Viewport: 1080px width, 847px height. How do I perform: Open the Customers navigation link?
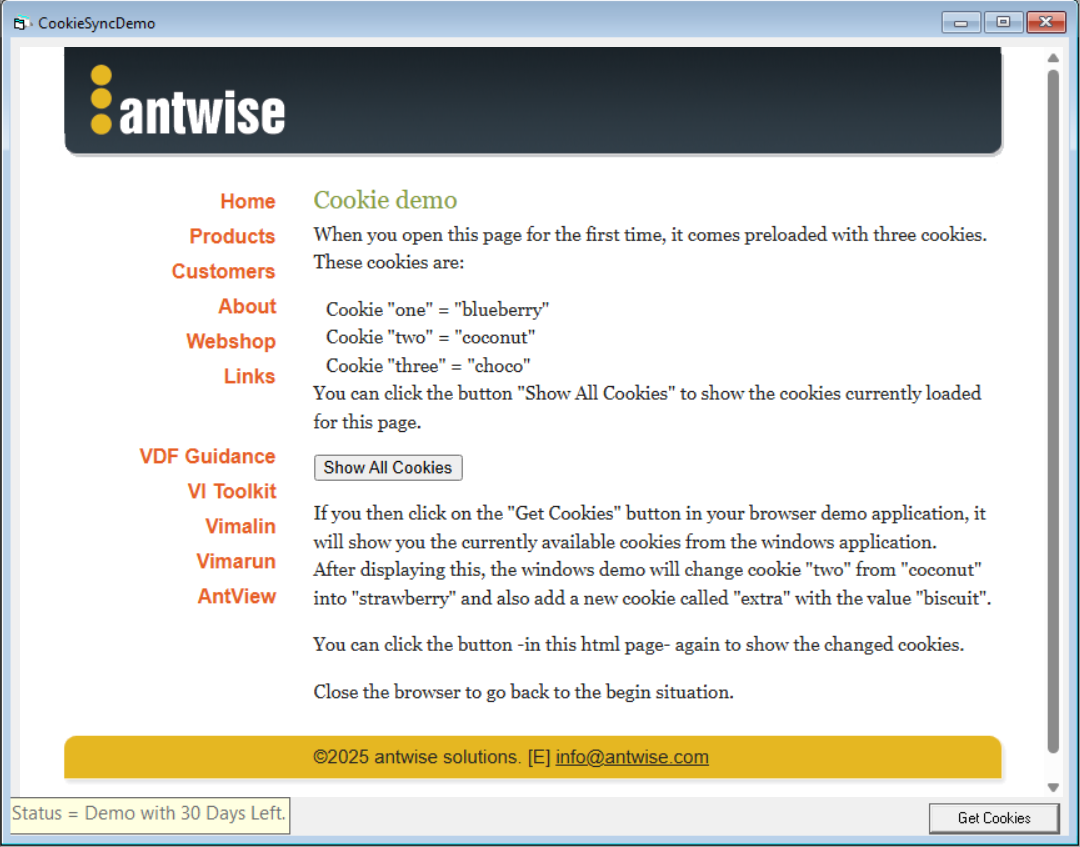click(223, 271)
